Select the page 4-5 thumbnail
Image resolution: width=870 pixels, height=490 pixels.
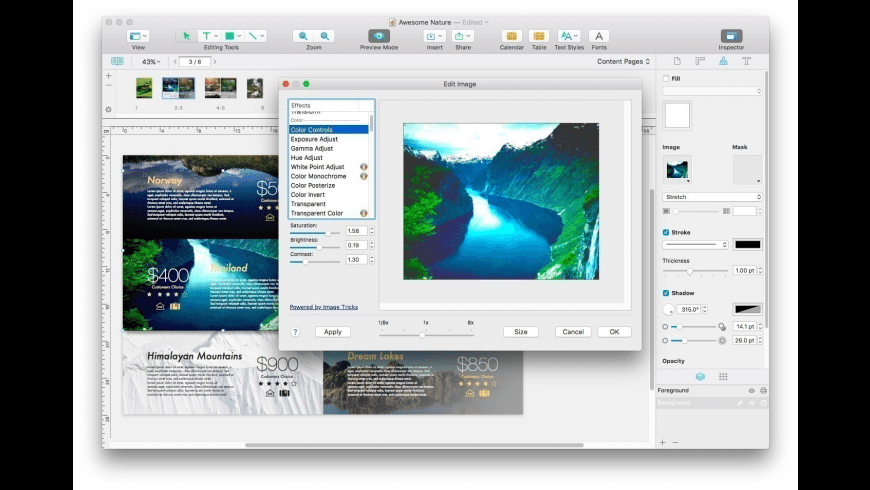[x=220, y=88]
